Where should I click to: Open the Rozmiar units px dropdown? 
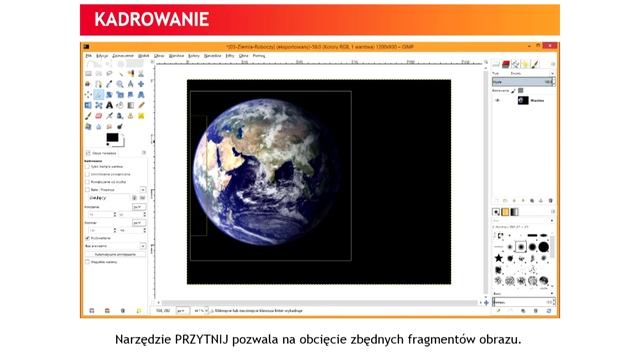[139, 223]
